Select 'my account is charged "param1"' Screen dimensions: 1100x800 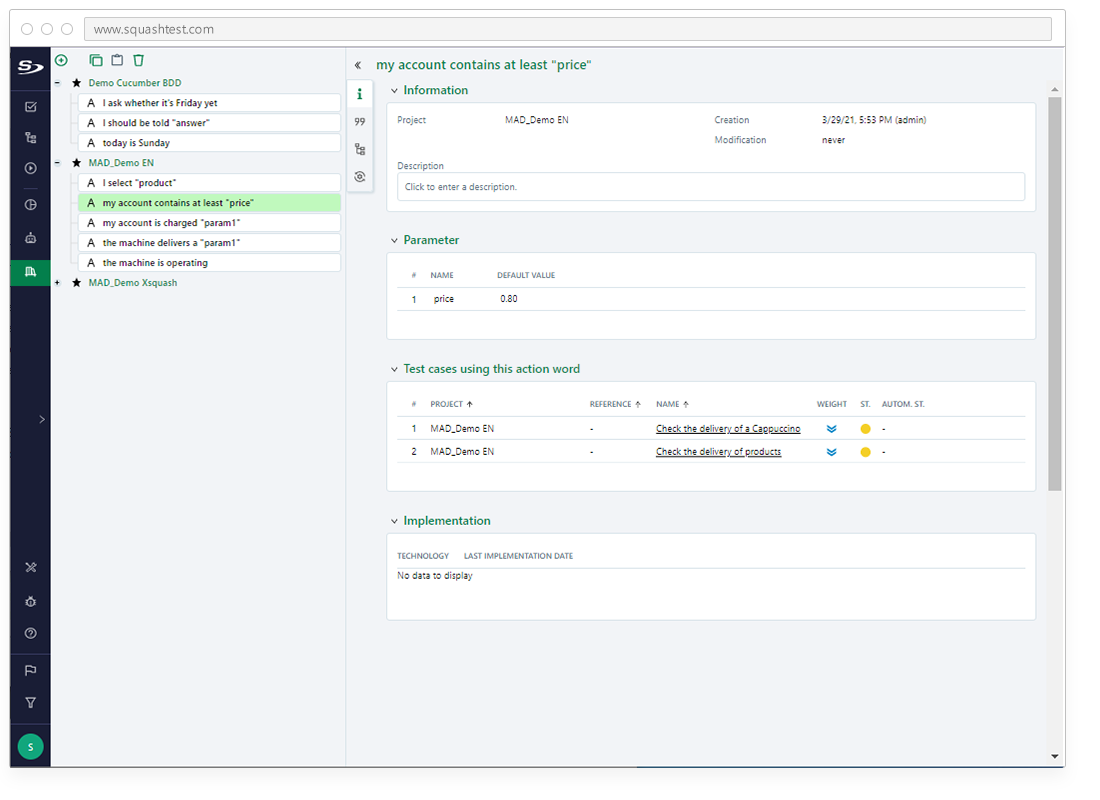coord(209,223)
